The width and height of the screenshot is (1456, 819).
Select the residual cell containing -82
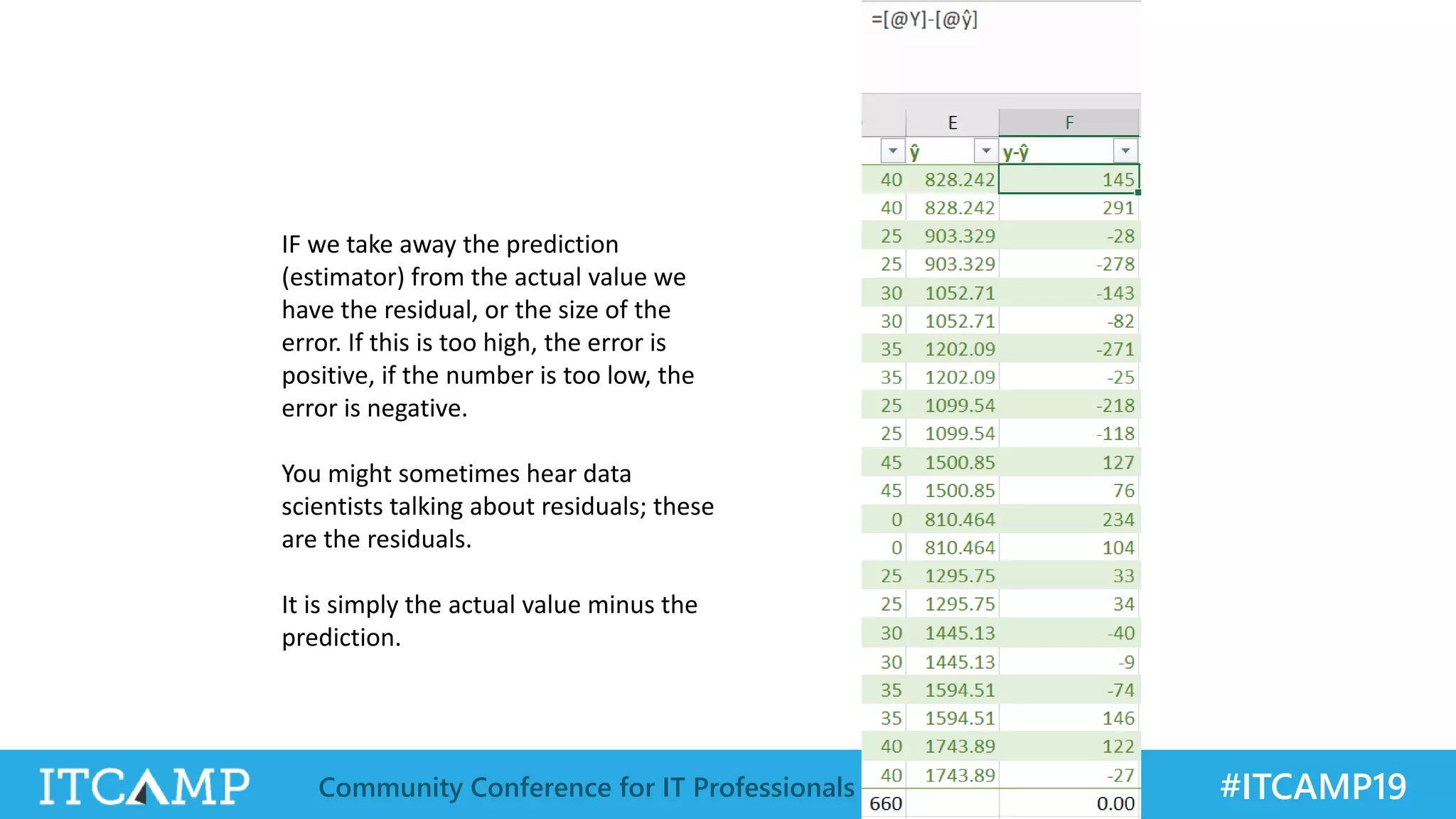(1069, 321)
